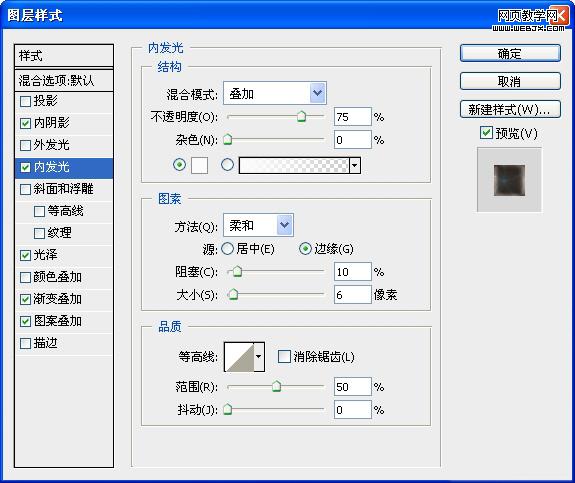Click the 等高线 contour thumbnail
Viewport: 575px width, 483px height.
click(239, 356)
